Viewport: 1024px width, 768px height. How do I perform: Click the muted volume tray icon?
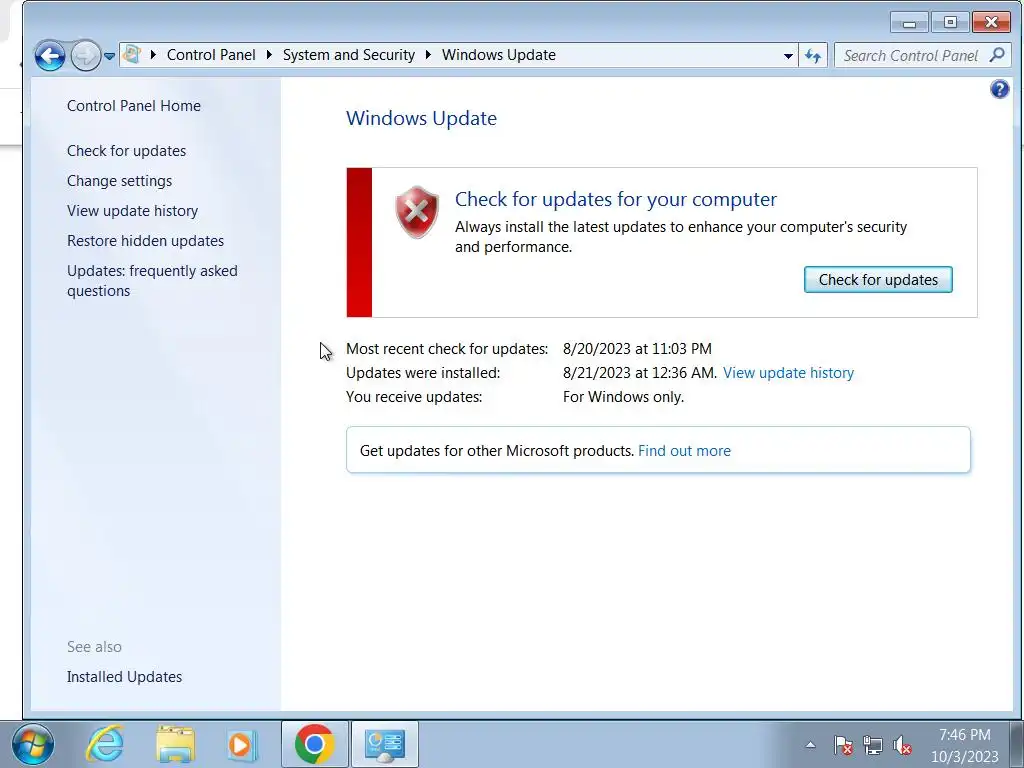[x=902, y=744]
